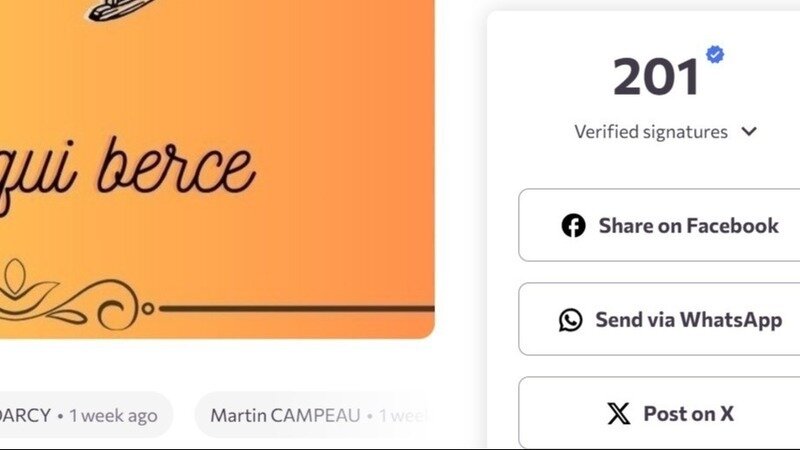Click the blue verified checkmark badge
The width and height of the screenshot is (800, 450).
tap(715, 55)
